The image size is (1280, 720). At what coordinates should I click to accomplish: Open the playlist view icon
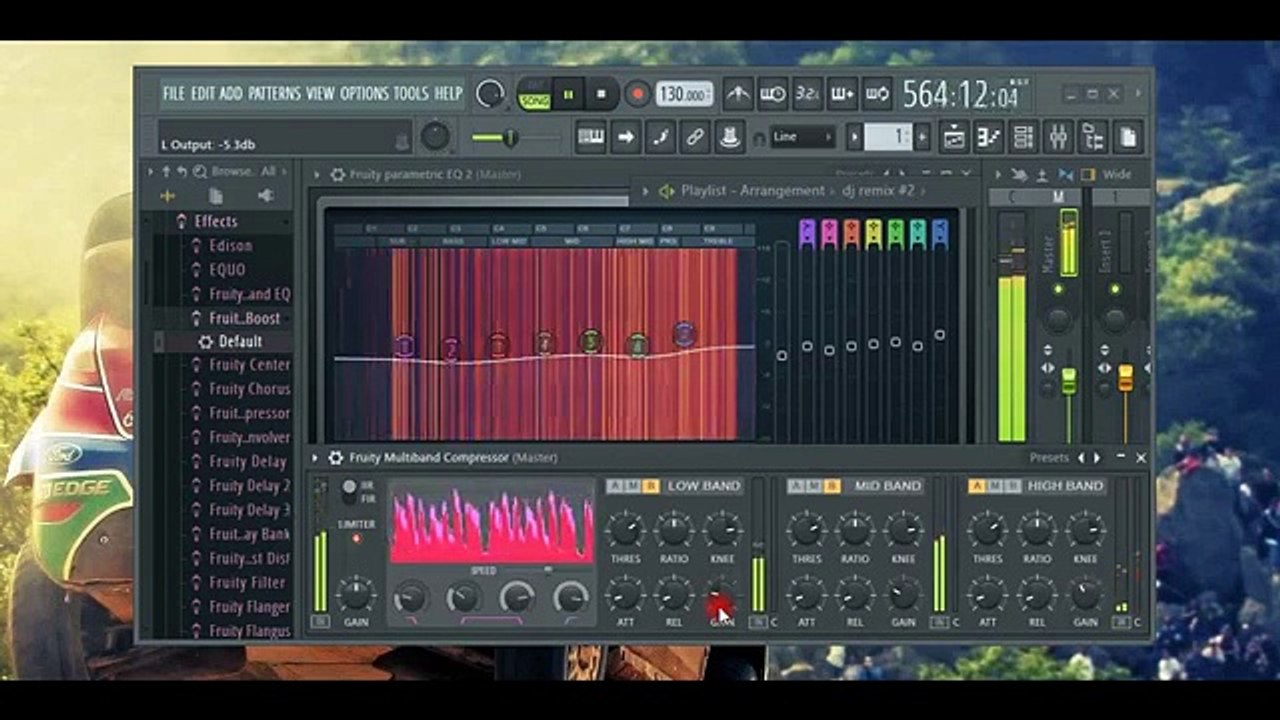[x=954, y=137]
